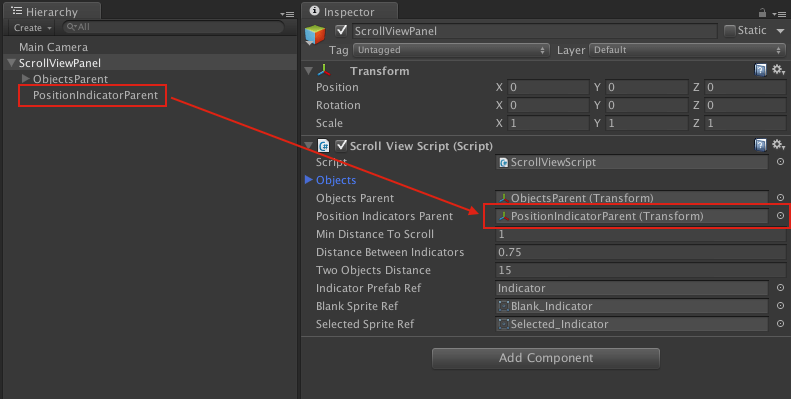Switch to the Inspector tab
This screenshot has height=399, width=791.
tap(350, 11)
